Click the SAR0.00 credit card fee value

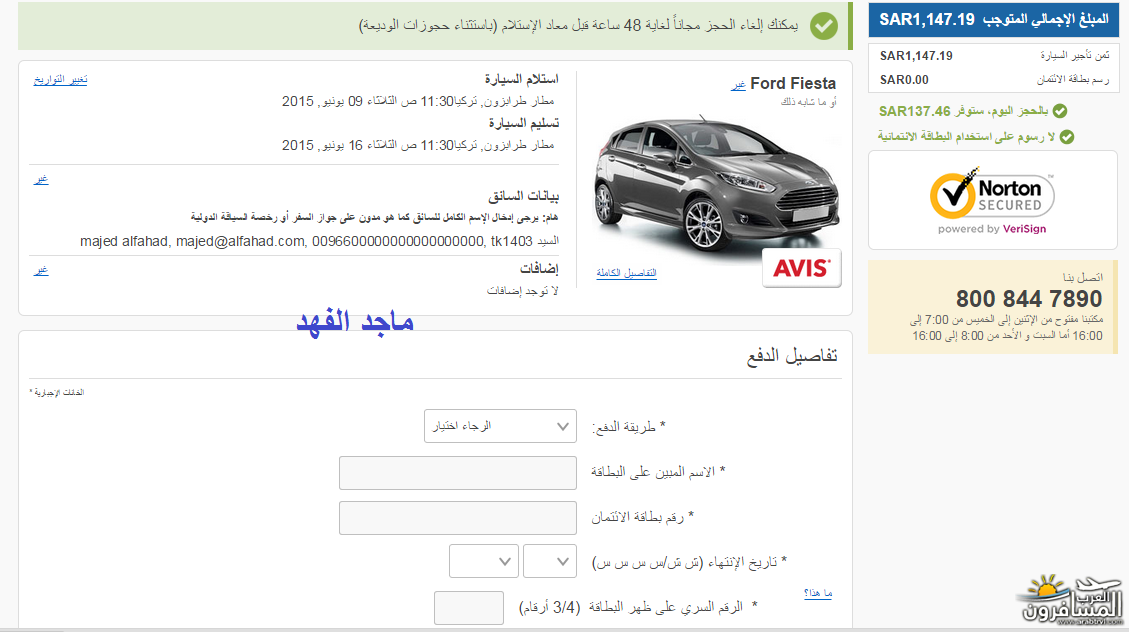click(x=904, y=80)
